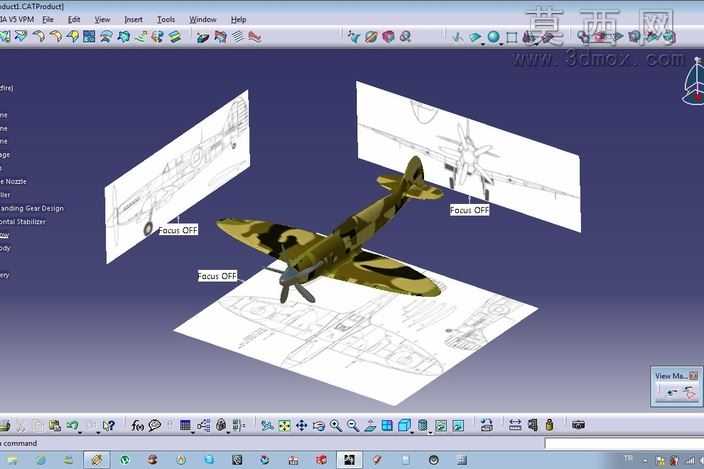The width and height of the screenshot is (704, 469).
Task: Click the Undo arrow icon
Action: coord(72,425)
